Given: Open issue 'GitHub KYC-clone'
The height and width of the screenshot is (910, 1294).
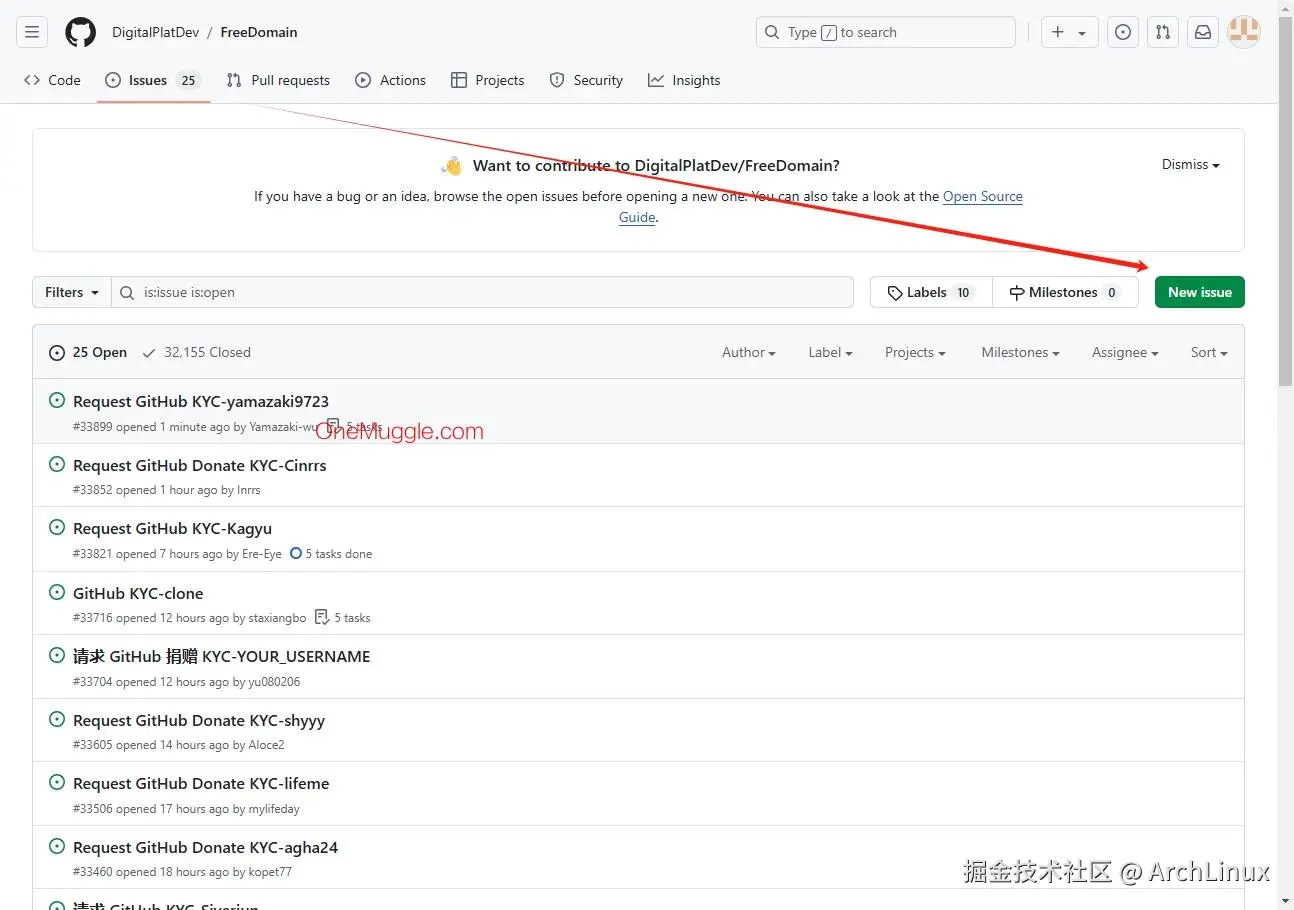Looking at the screenshot, I should click(x=138, y=593).
